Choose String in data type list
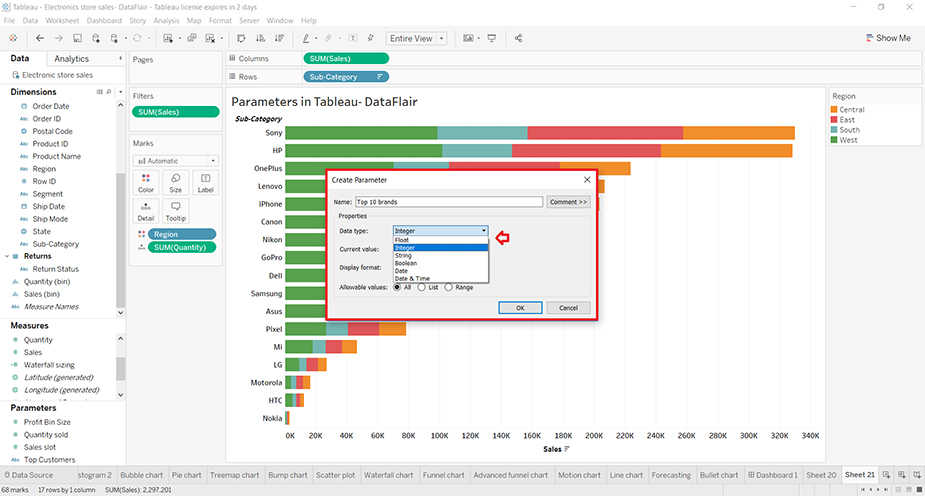The height and width of the screenshot is (496, 925). [x=441, y=255]
